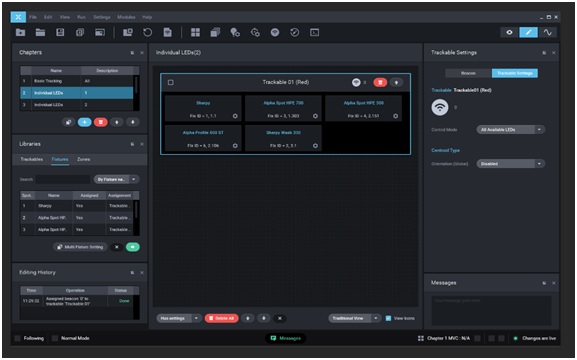Open the Orientation Disabled dropdown
Screen dimensions: 577x360
[510, 164]
